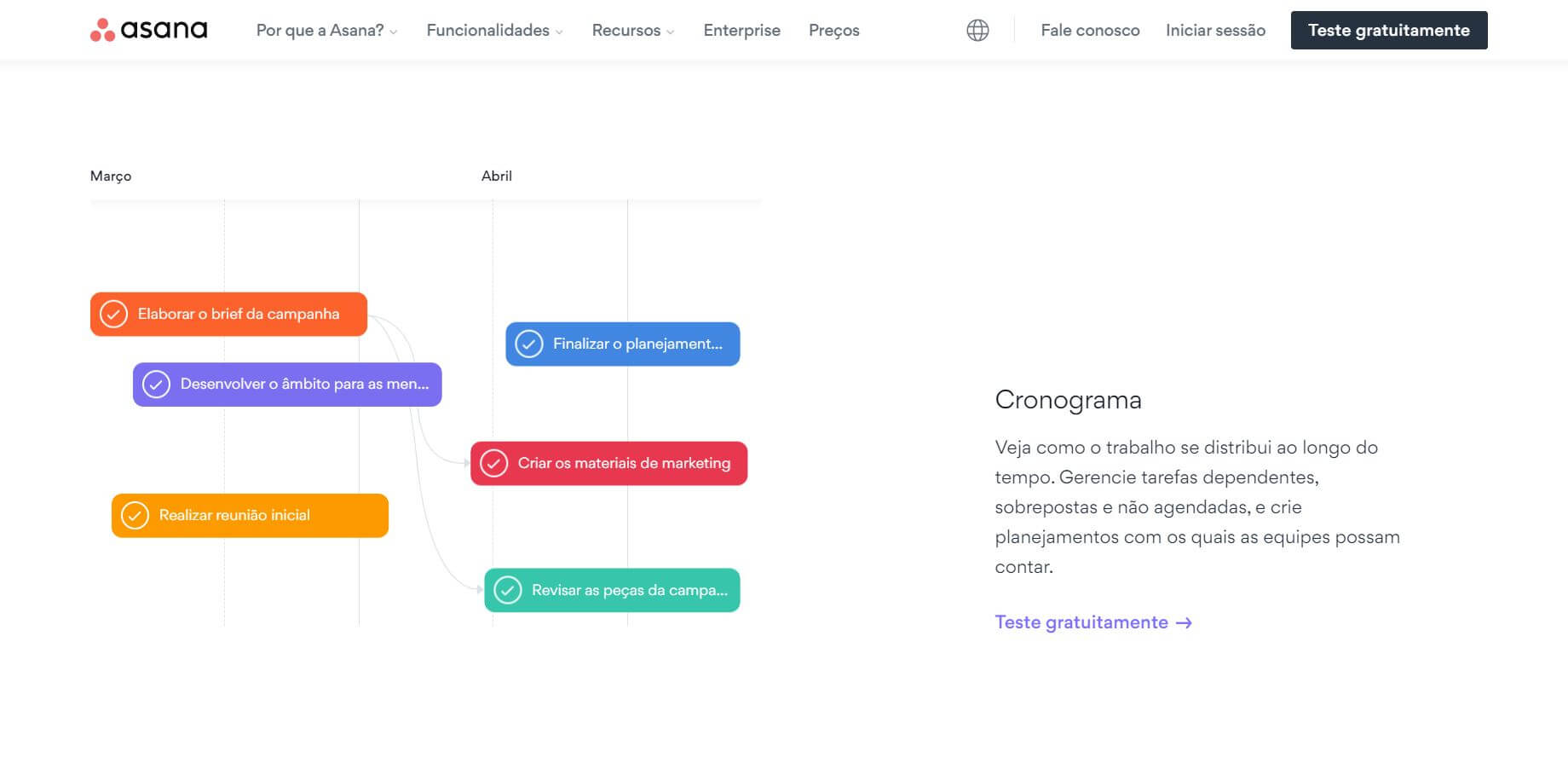Image resolution: width=1568 pixels, height=775 pixels.
Task: Select the red Criar os materiais de marketing card
Action: pyautogui.click(x=609, y=463)
